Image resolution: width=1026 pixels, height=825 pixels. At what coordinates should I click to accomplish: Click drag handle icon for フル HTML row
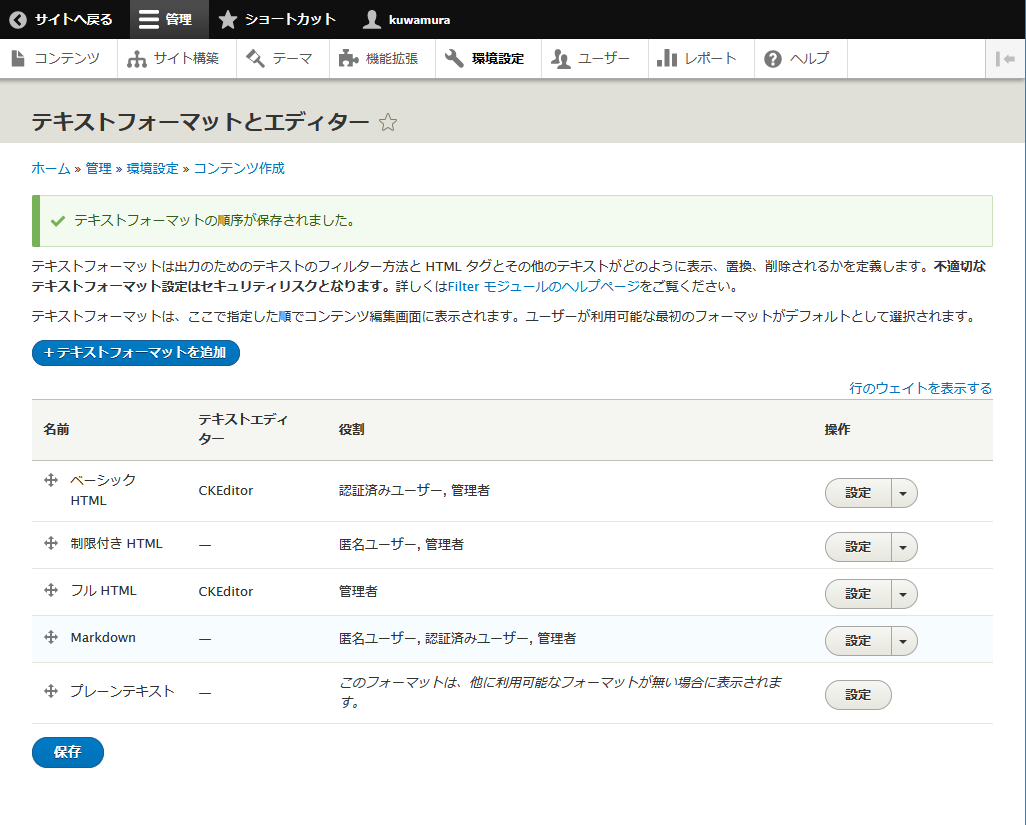51,590
